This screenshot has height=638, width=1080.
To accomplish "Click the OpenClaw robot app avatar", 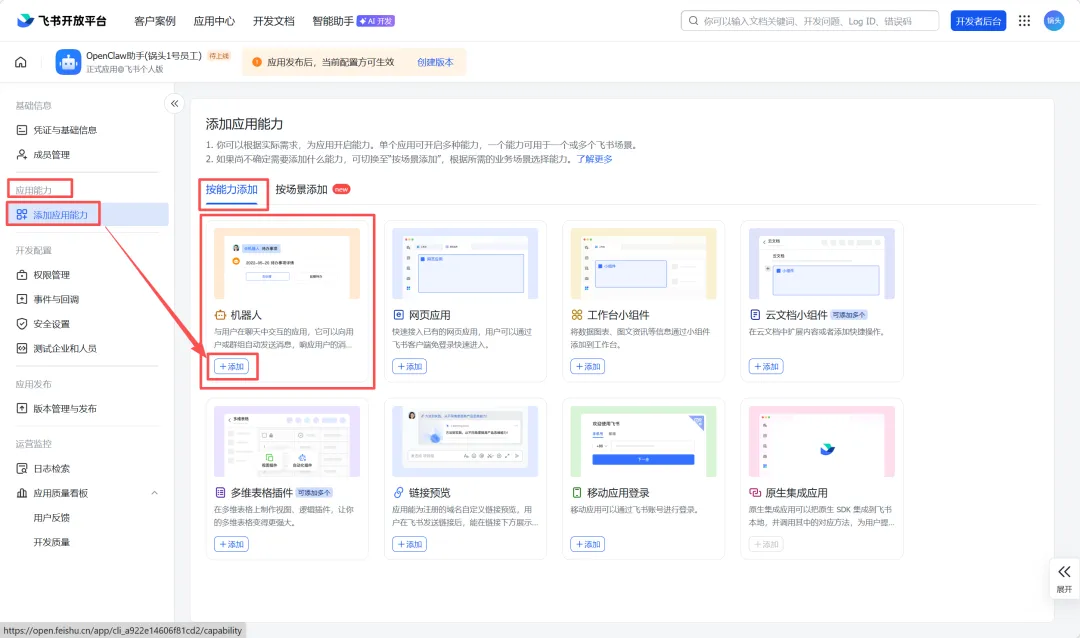I will 68,62.
